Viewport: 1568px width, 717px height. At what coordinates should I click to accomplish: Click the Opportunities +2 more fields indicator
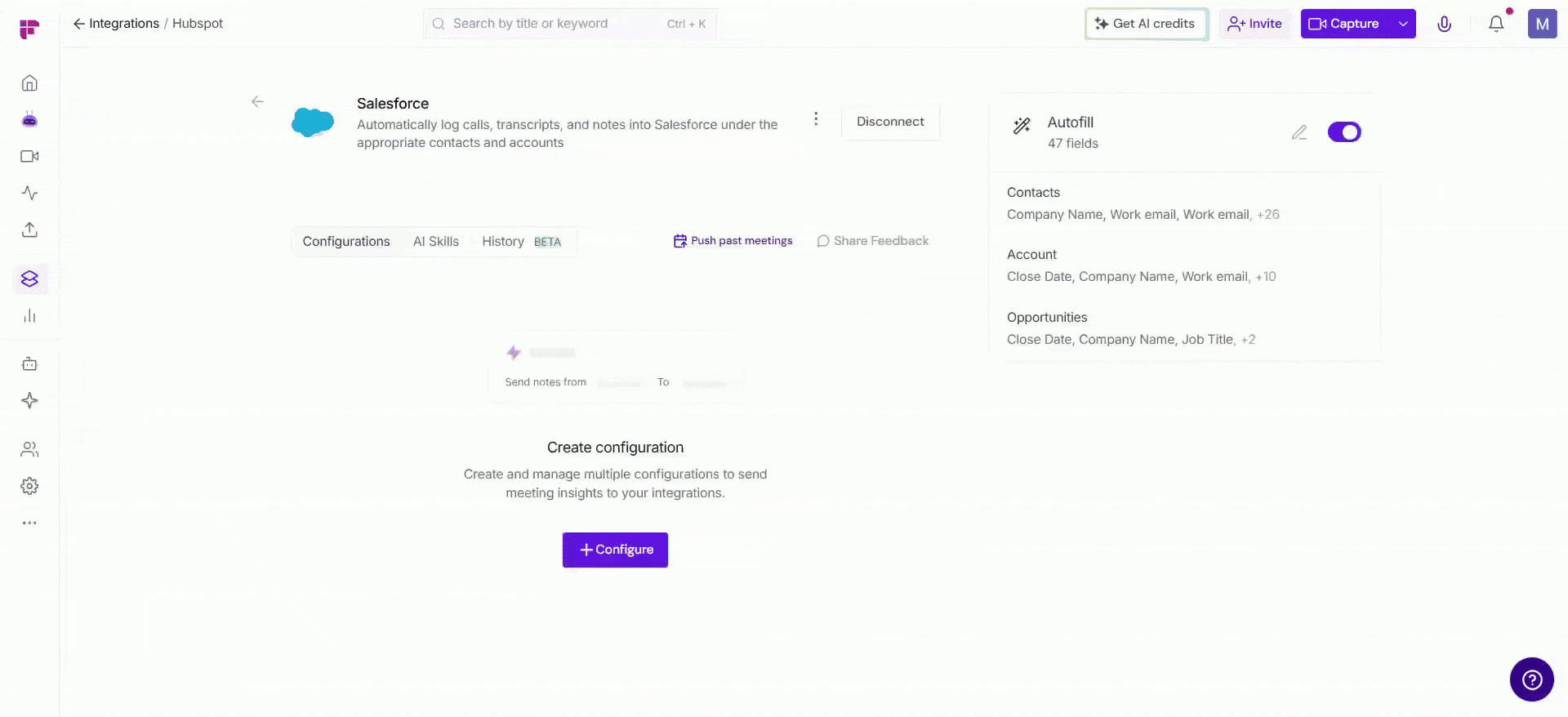click(x=1249, y=340)
